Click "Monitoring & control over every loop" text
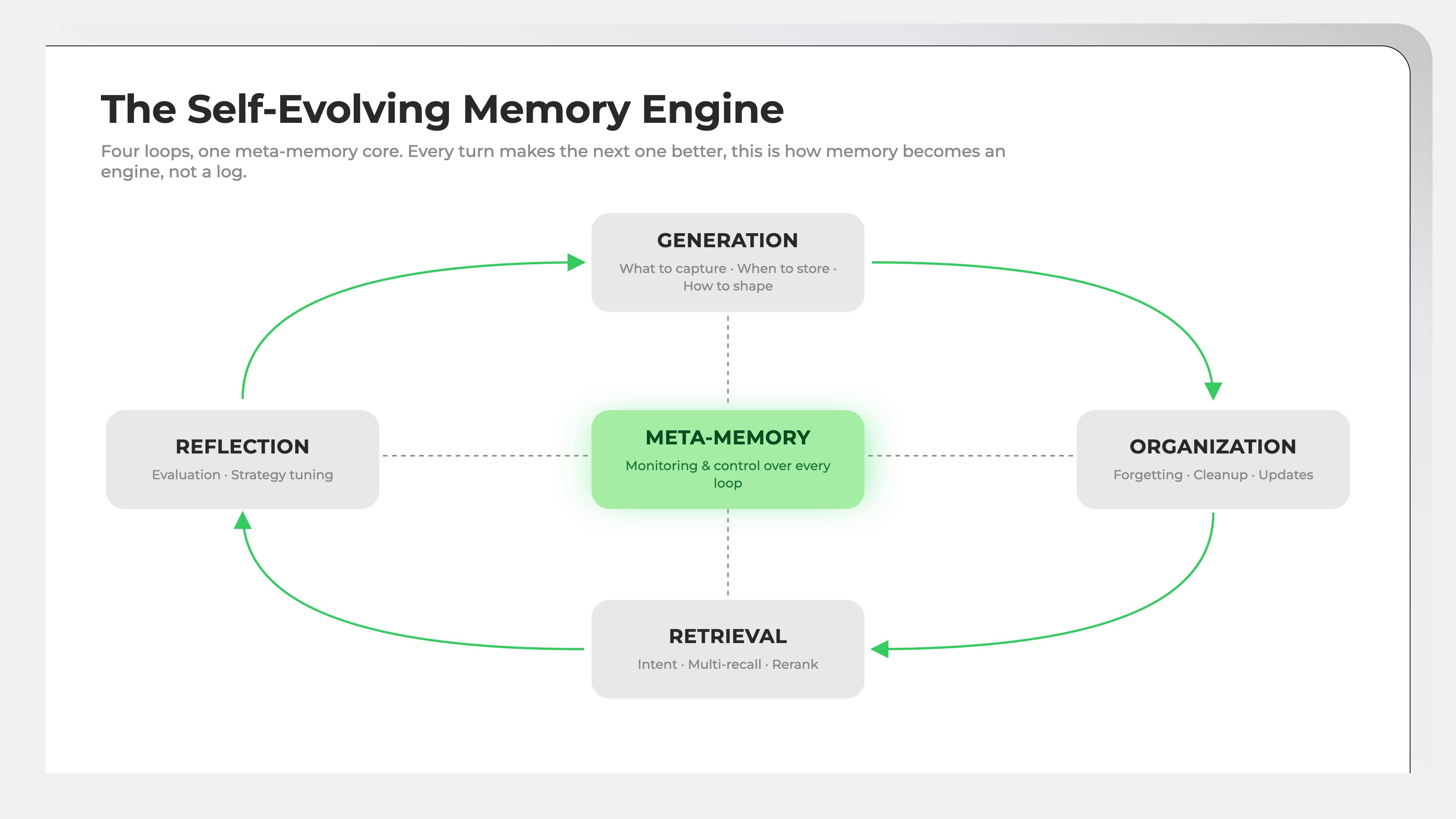Screen dimensions: 1456x819 (x=728, y=474)
